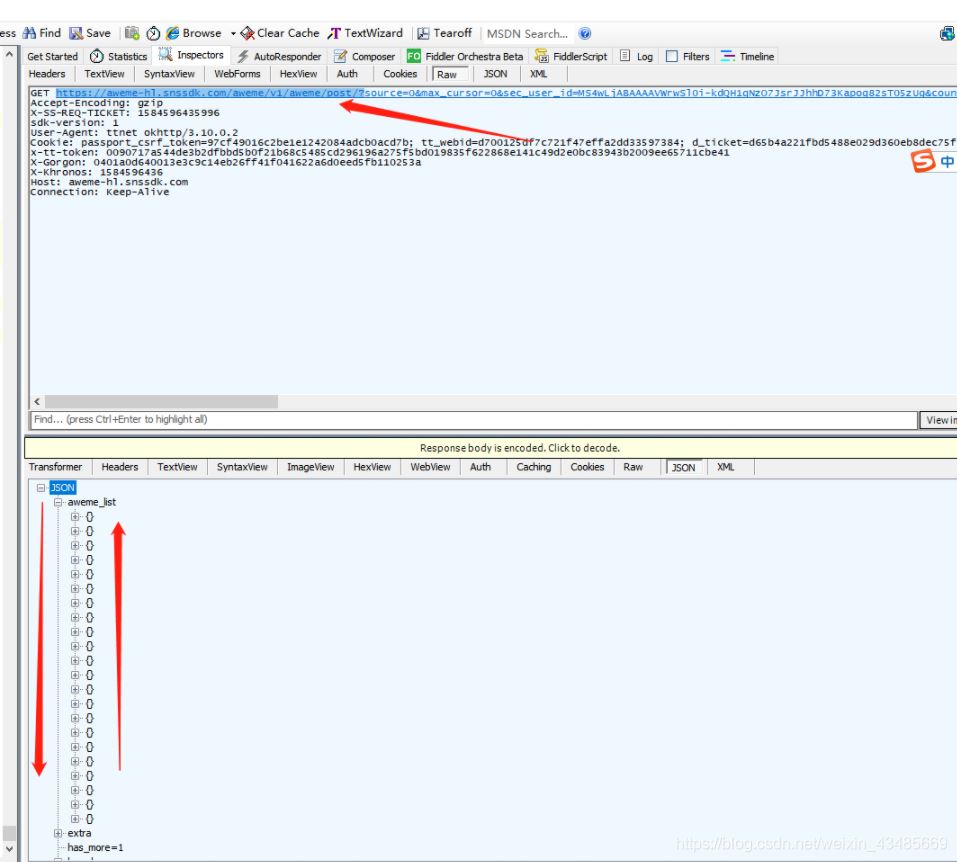Click the camera screenshot icon in toolbar
Image resolution: width=957 pixels, height=862 pixels.
[x=133, y=33]
